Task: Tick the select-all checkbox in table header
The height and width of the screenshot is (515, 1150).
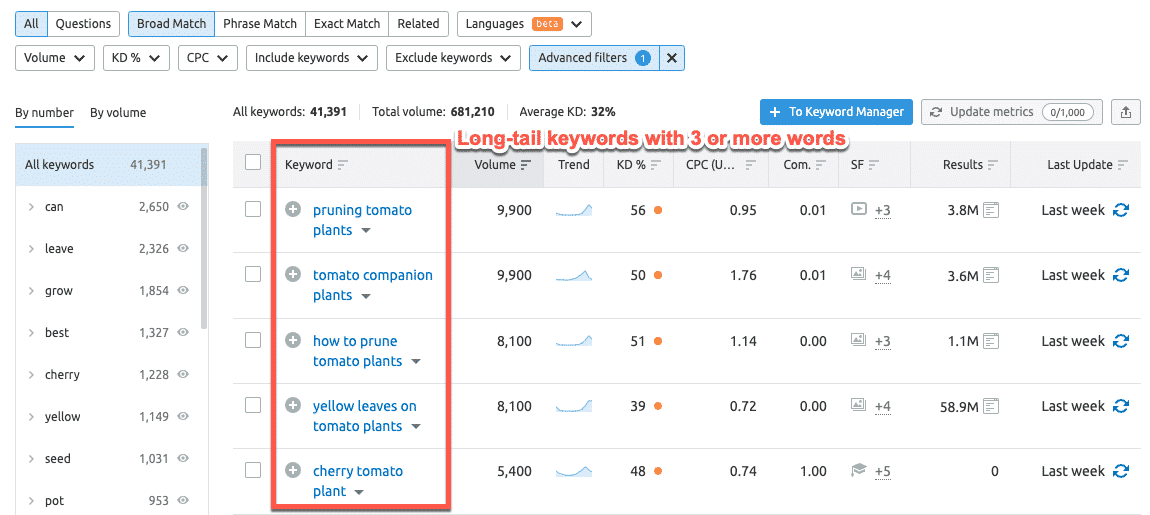Action: coord(253,163)
